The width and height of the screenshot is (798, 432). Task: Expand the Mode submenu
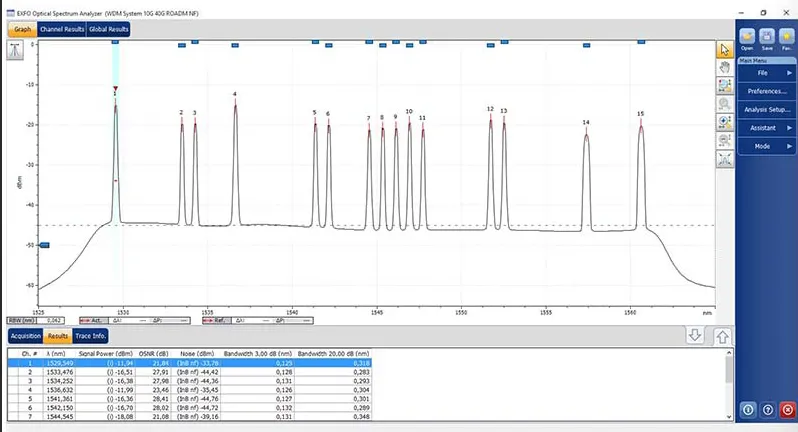click(766, 146)
